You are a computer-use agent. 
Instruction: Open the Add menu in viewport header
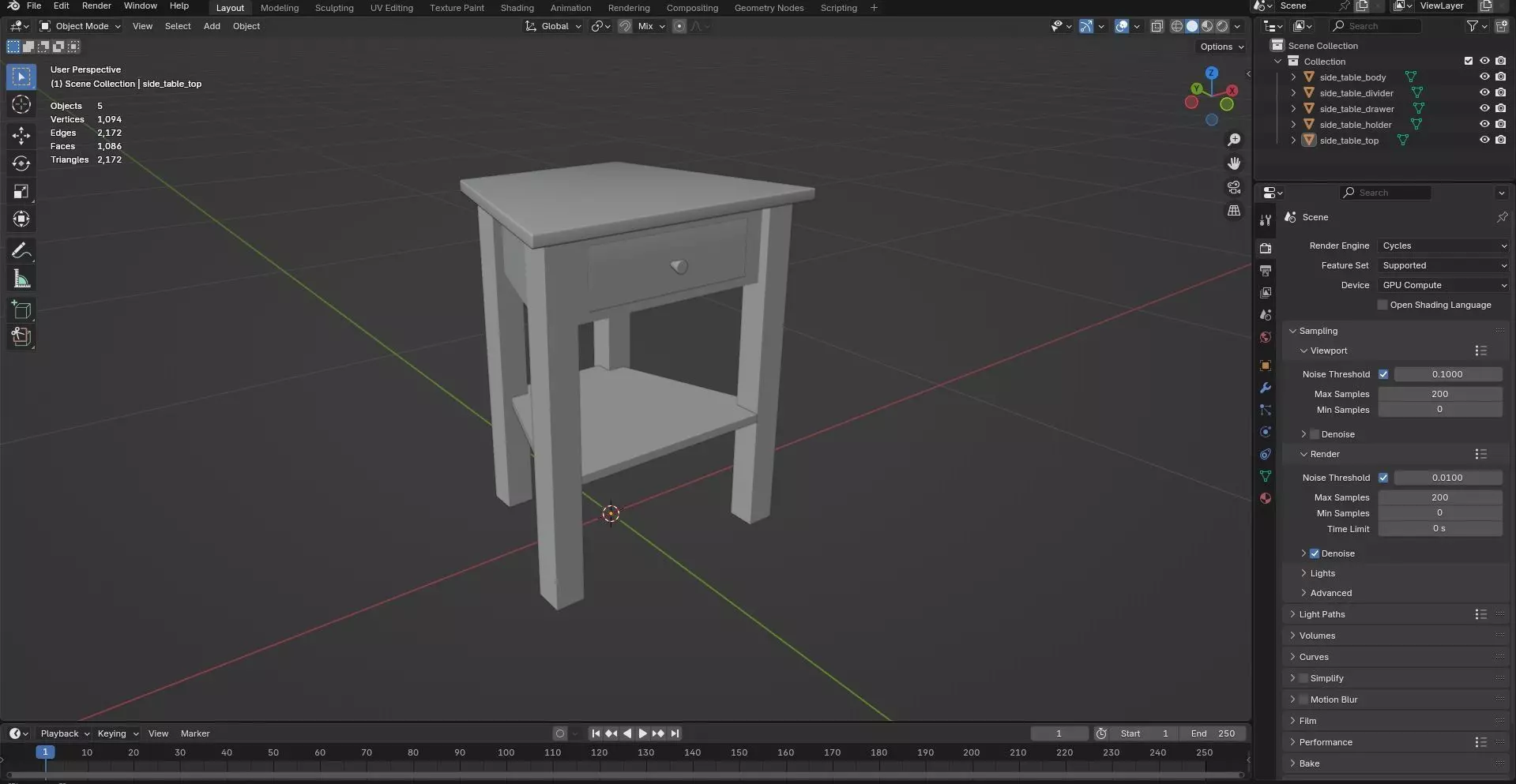click(x=212, y=26)
